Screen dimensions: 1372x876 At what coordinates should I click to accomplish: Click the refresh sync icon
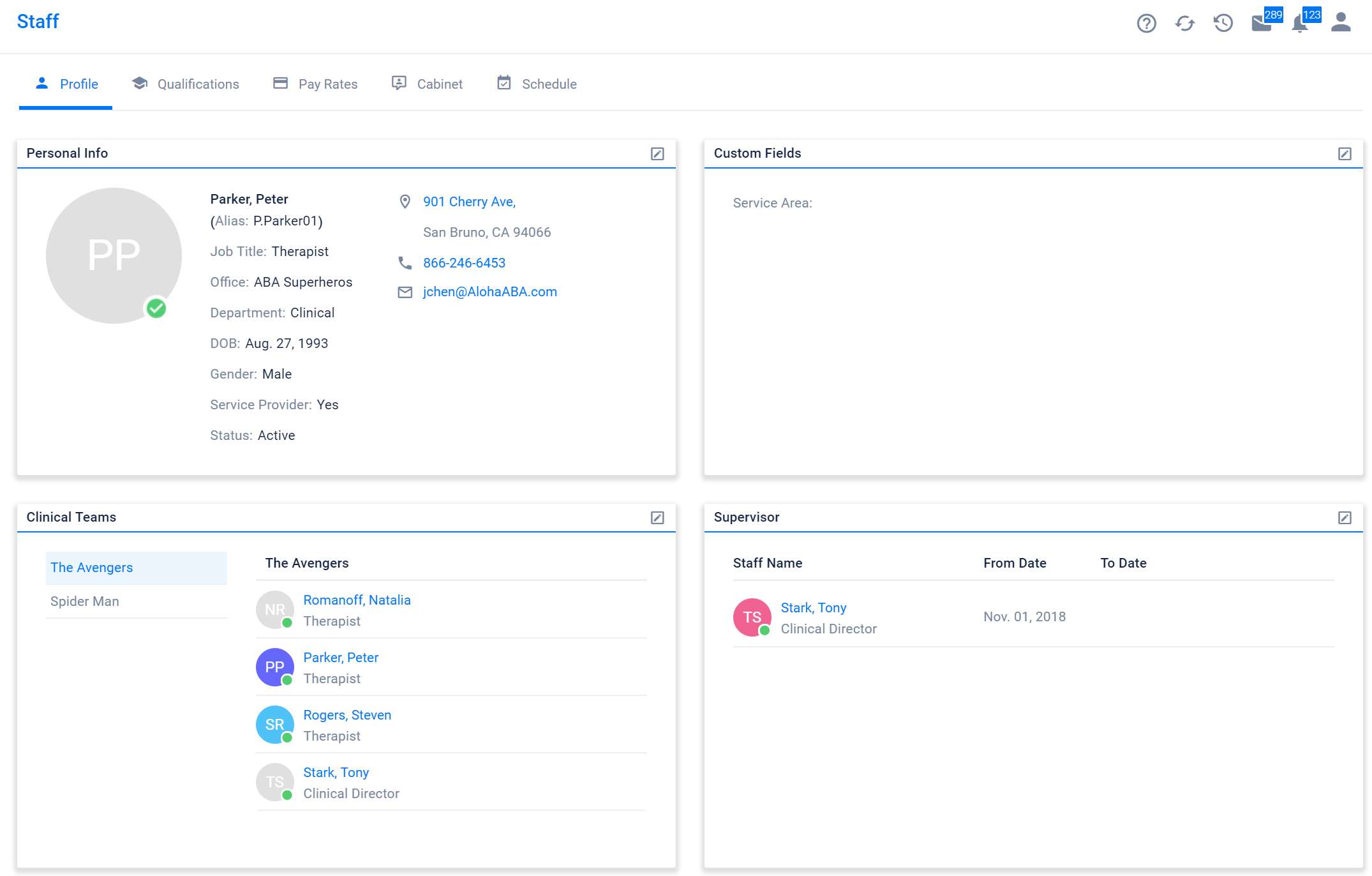pyautogui.click(x=1184, y=24)
